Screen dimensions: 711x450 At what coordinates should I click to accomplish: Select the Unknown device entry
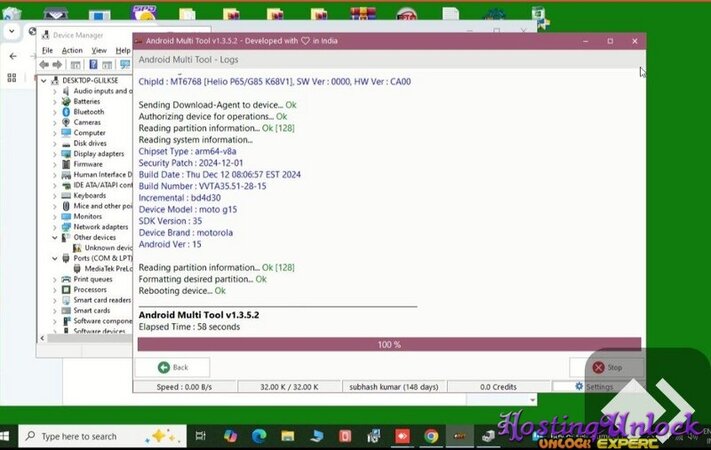108,248
